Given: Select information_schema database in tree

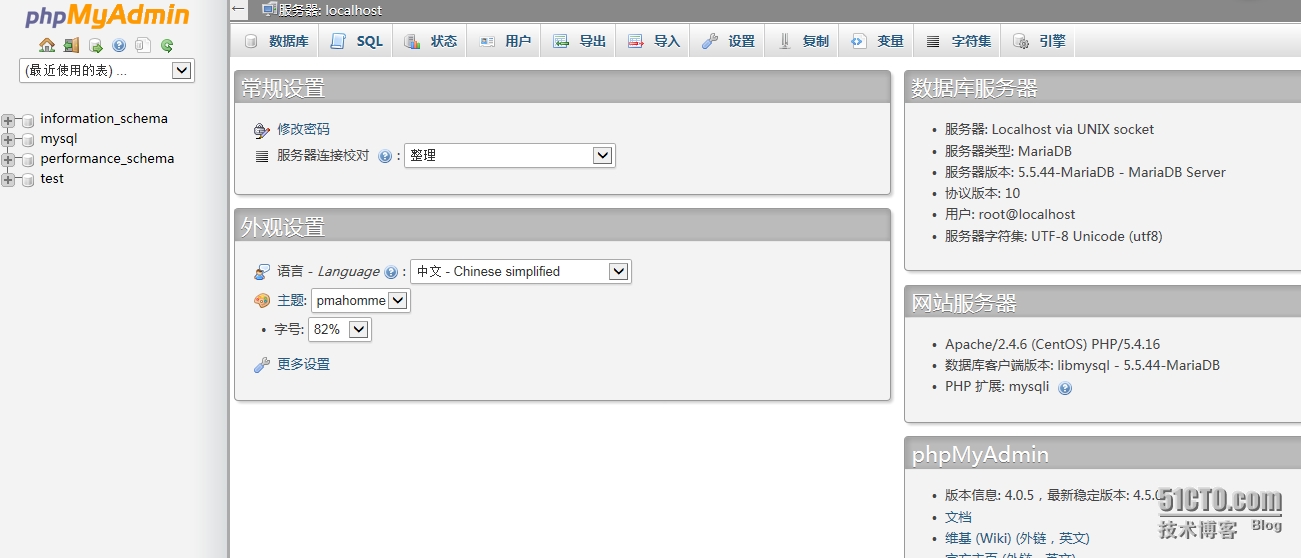Looking at the screenshot, I should pos(104,119).
